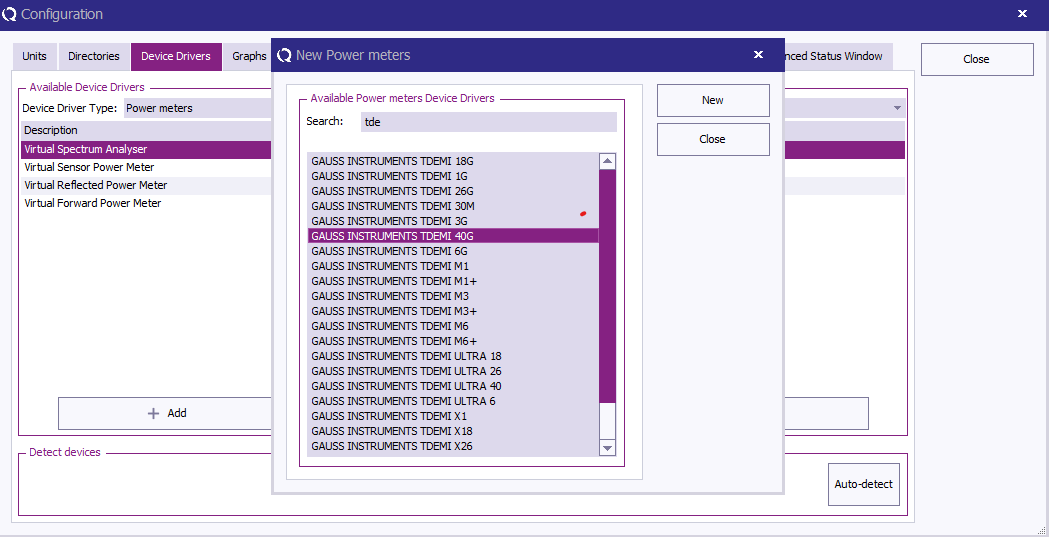1049x537 pixels.
Task: Select GAUSS INSTRUMENTS TDEMI 6G
Action: click(453, 251)
